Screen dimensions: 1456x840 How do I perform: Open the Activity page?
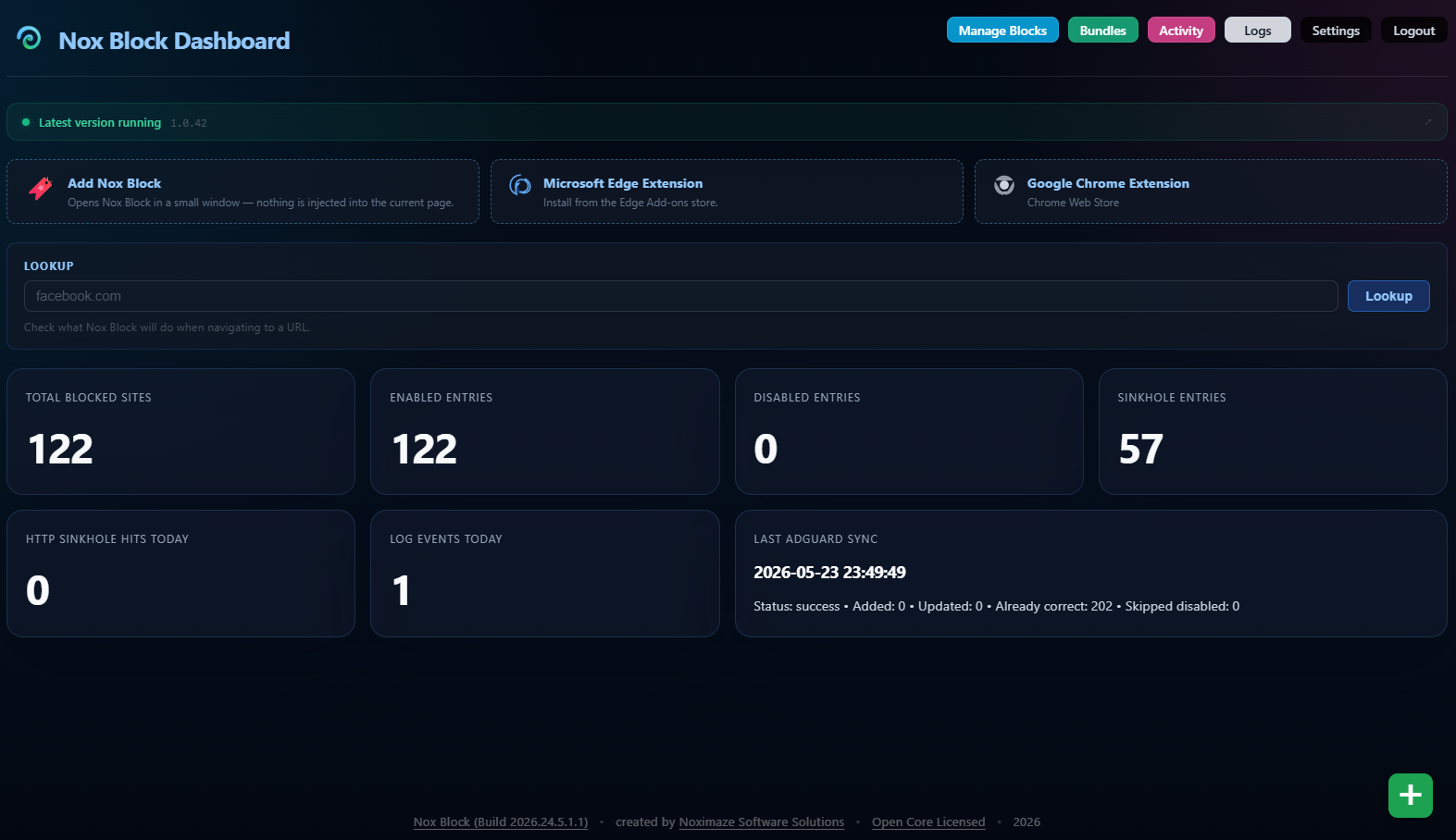coord(1181,31)
